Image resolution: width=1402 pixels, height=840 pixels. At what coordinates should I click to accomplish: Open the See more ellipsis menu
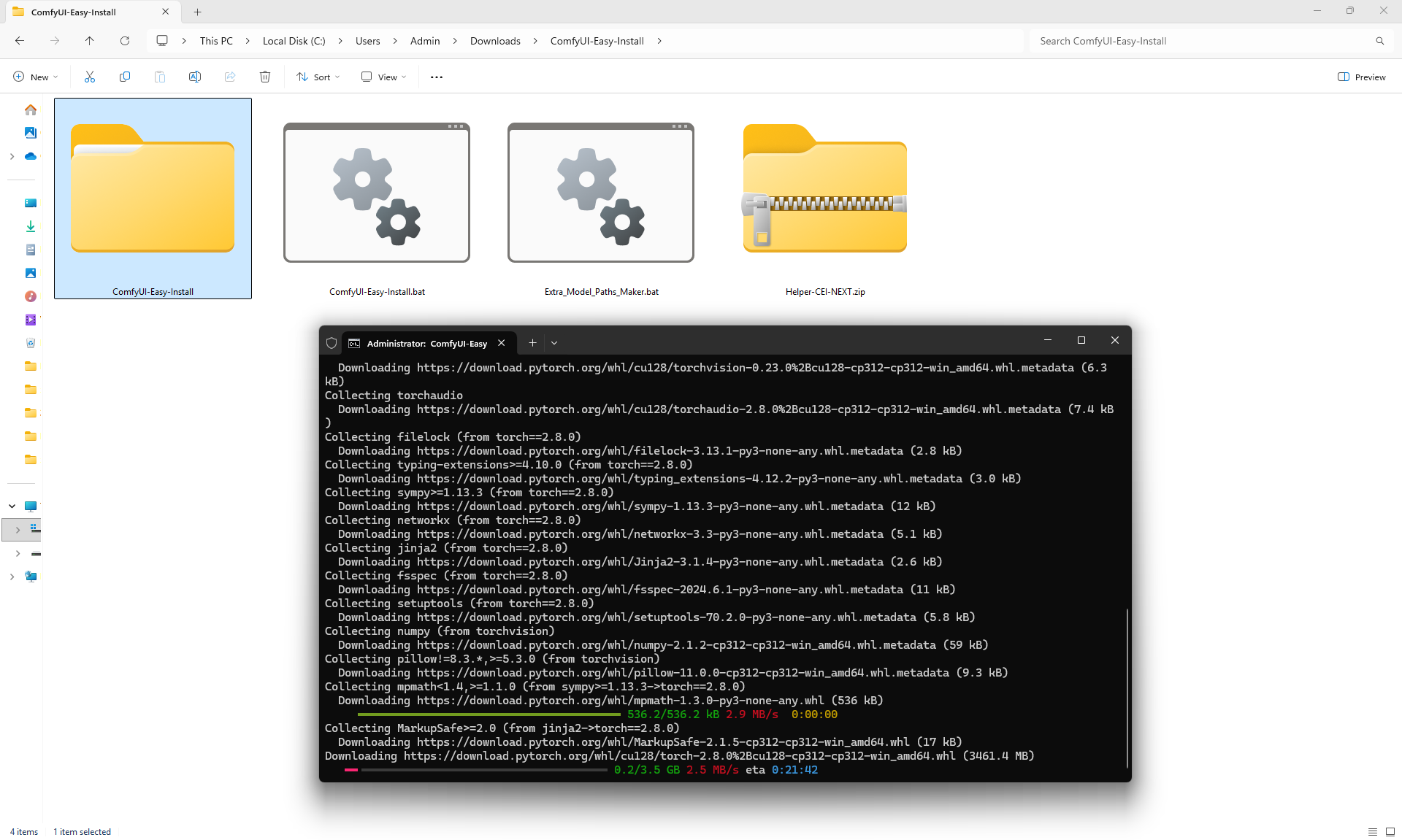click(x=437, y=77)
